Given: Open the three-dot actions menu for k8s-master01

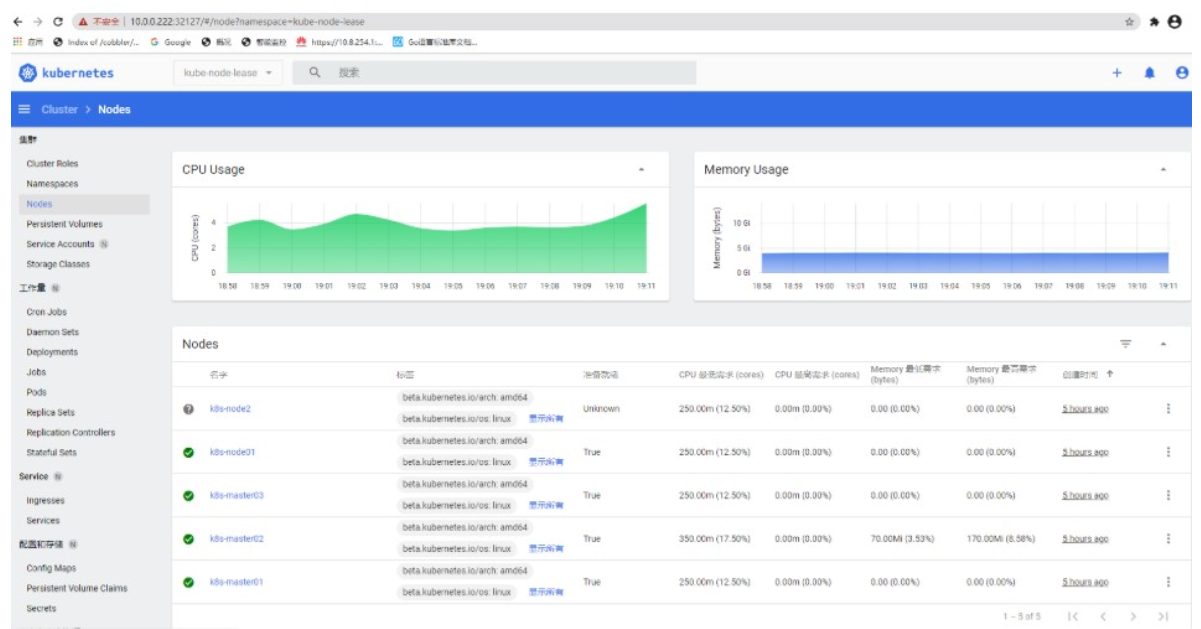Looking at the screenshot, I should click(1168, 582).
